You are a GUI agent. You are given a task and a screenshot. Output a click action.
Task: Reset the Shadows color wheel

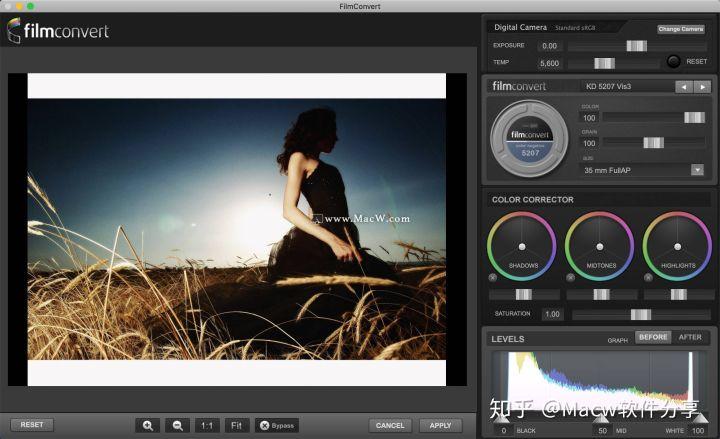click(493, 277)
